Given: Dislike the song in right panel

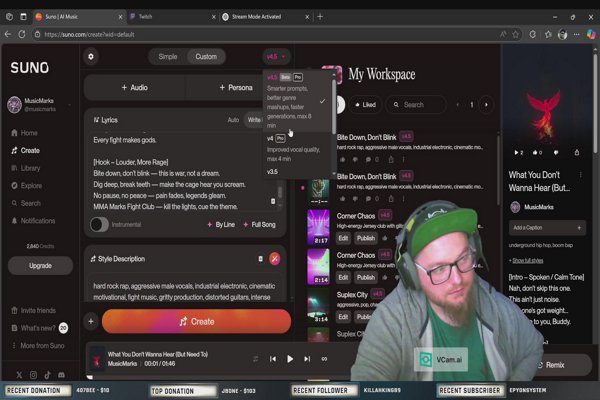Looking at the screenshot, I should click(x=556, y=153).
